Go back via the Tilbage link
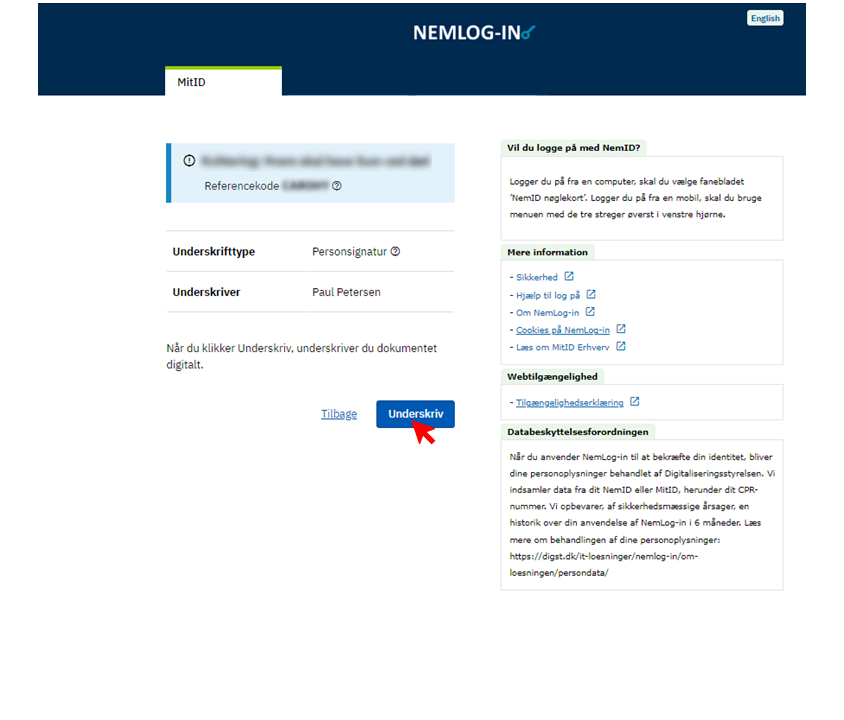Viewport: 844px width, 720px height. (339, 414)
